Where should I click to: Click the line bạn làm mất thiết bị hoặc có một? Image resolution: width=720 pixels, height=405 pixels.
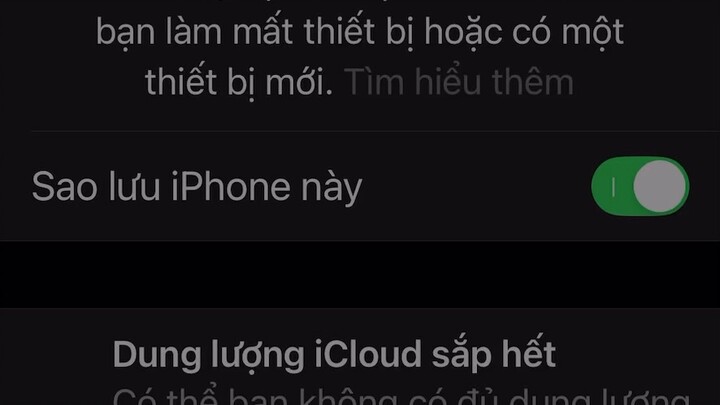tap(360, 32)
